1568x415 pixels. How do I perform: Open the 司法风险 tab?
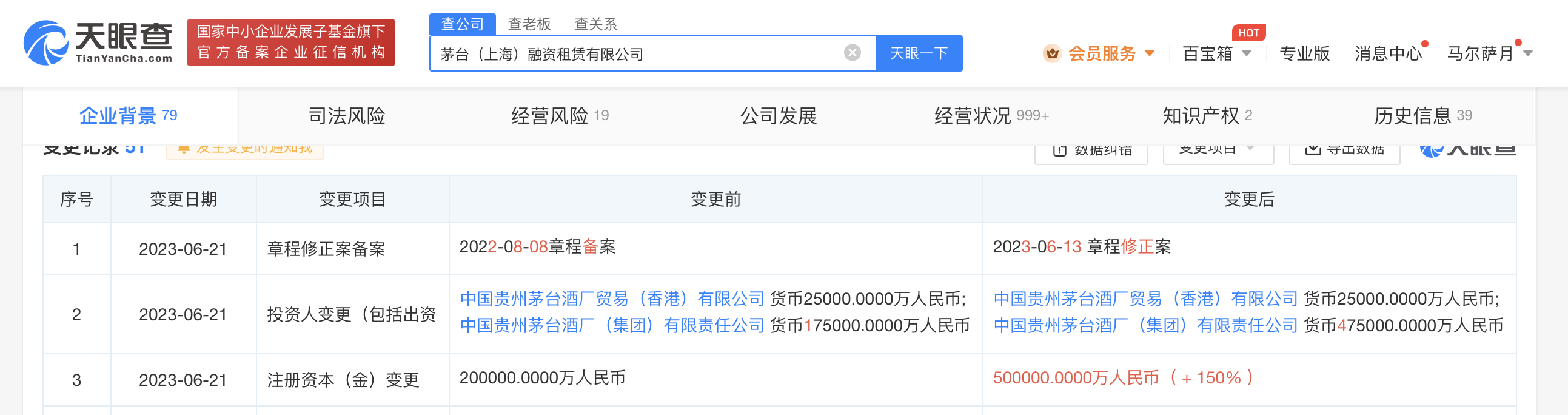pos(347,116)
